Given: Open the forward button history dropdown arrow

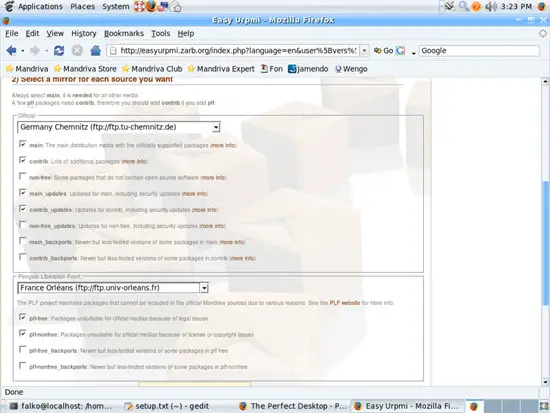Looking at the screenshot, I should click(46, 51).
